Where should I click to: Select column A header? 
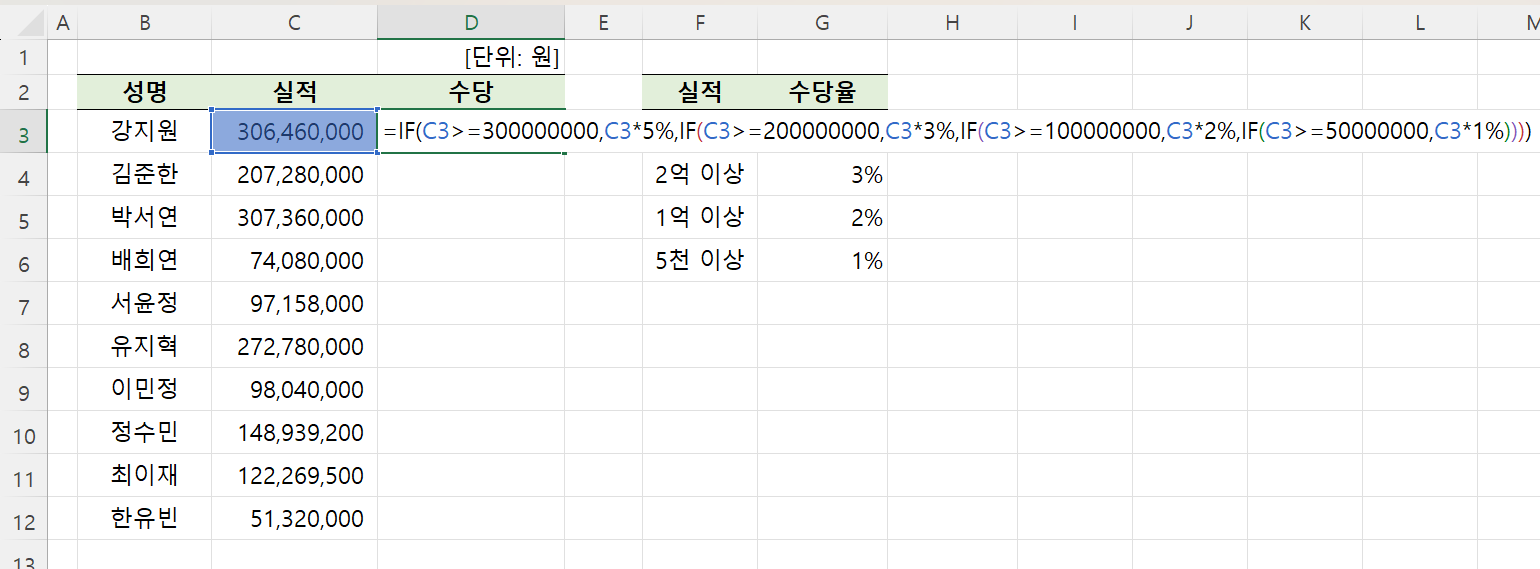click(x=62, y=22)
